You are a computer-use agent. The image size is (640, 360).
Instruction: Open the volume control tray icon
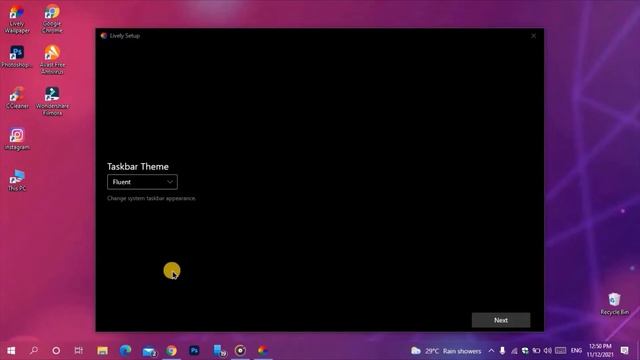(548, 351)
